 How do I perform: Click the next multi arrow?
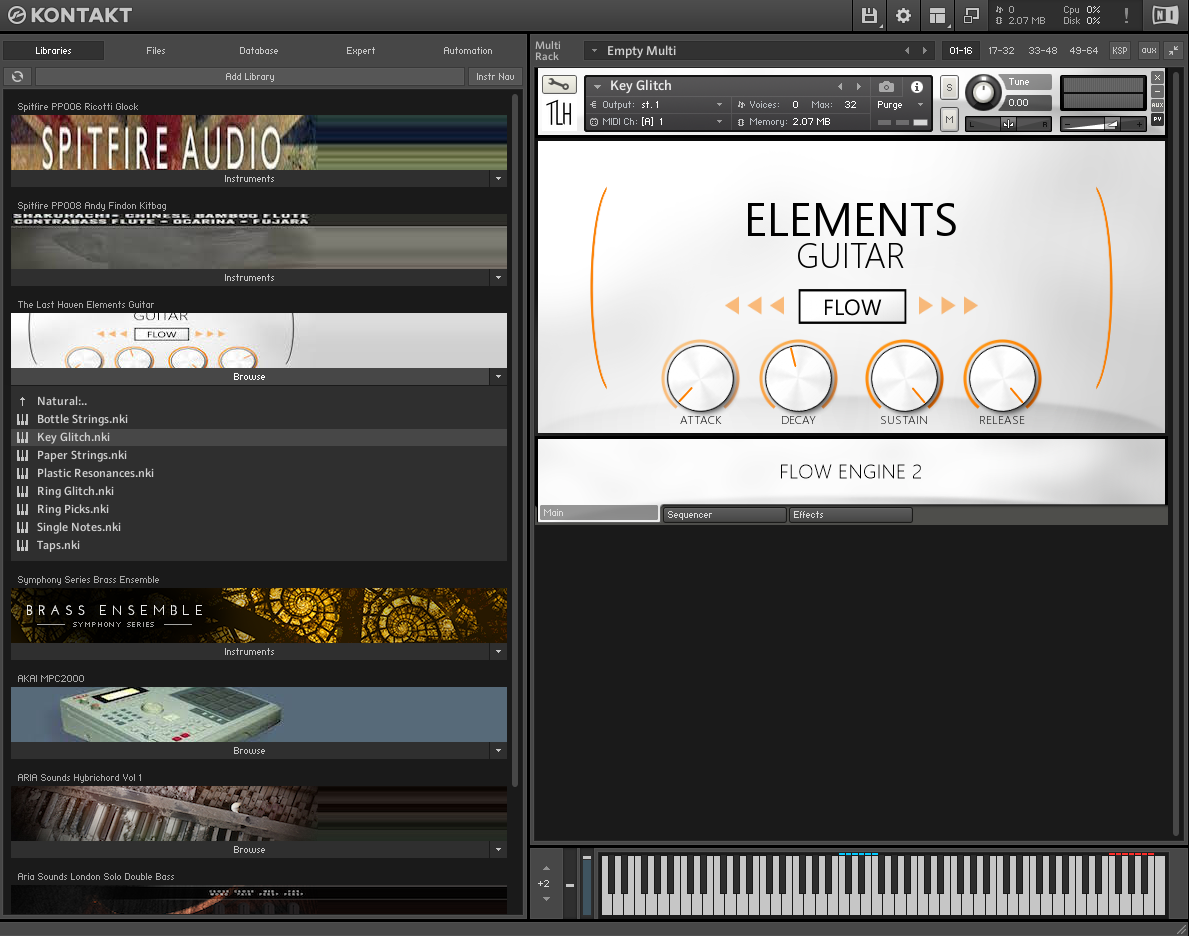point(924,51)
